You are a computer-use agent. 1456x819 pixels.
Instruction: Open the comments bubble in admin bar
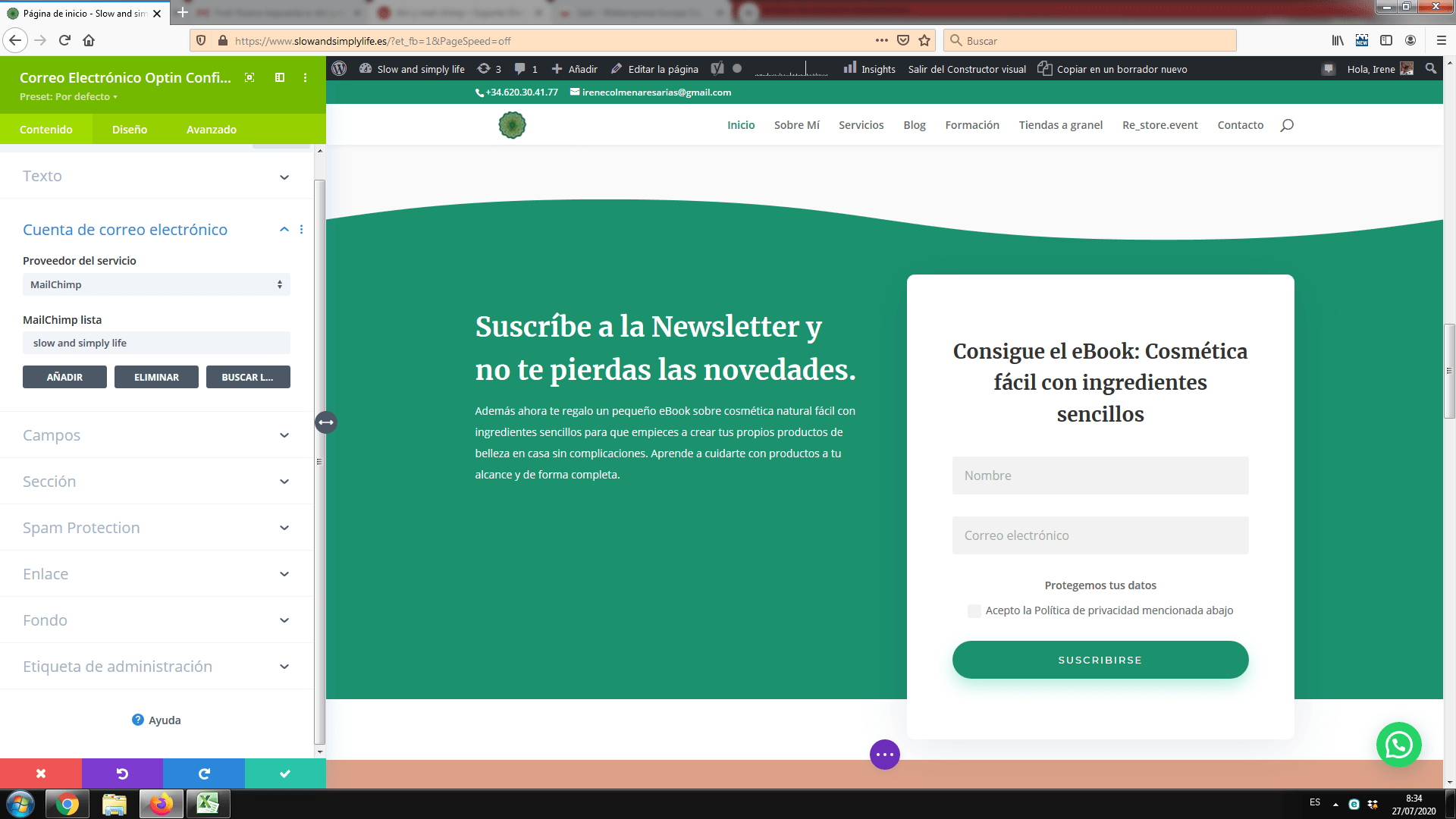coord(526,69)
